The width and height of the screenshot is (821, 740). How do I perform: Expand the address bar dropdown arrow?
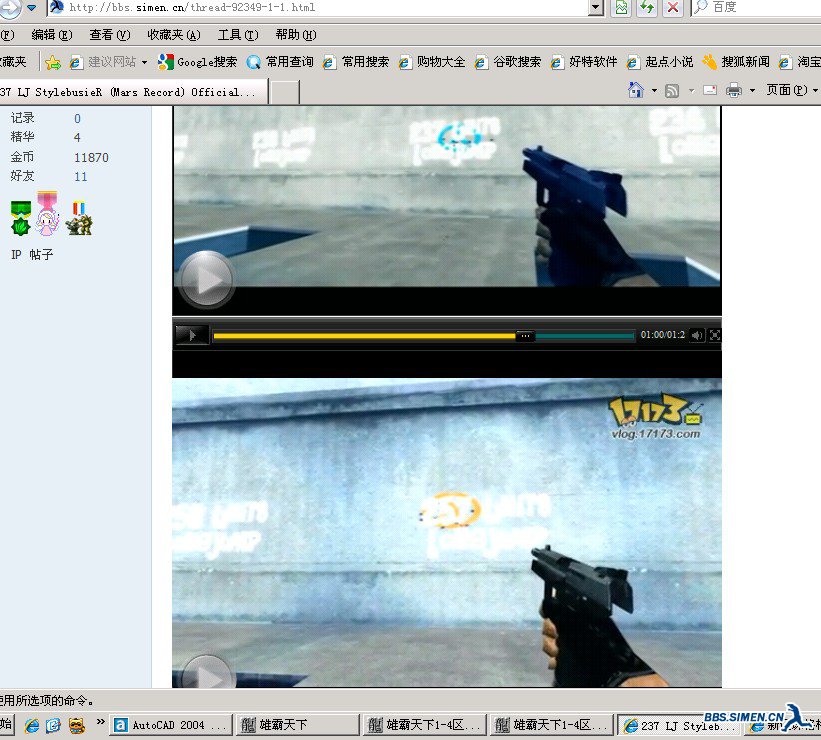(x=595, y=7)
